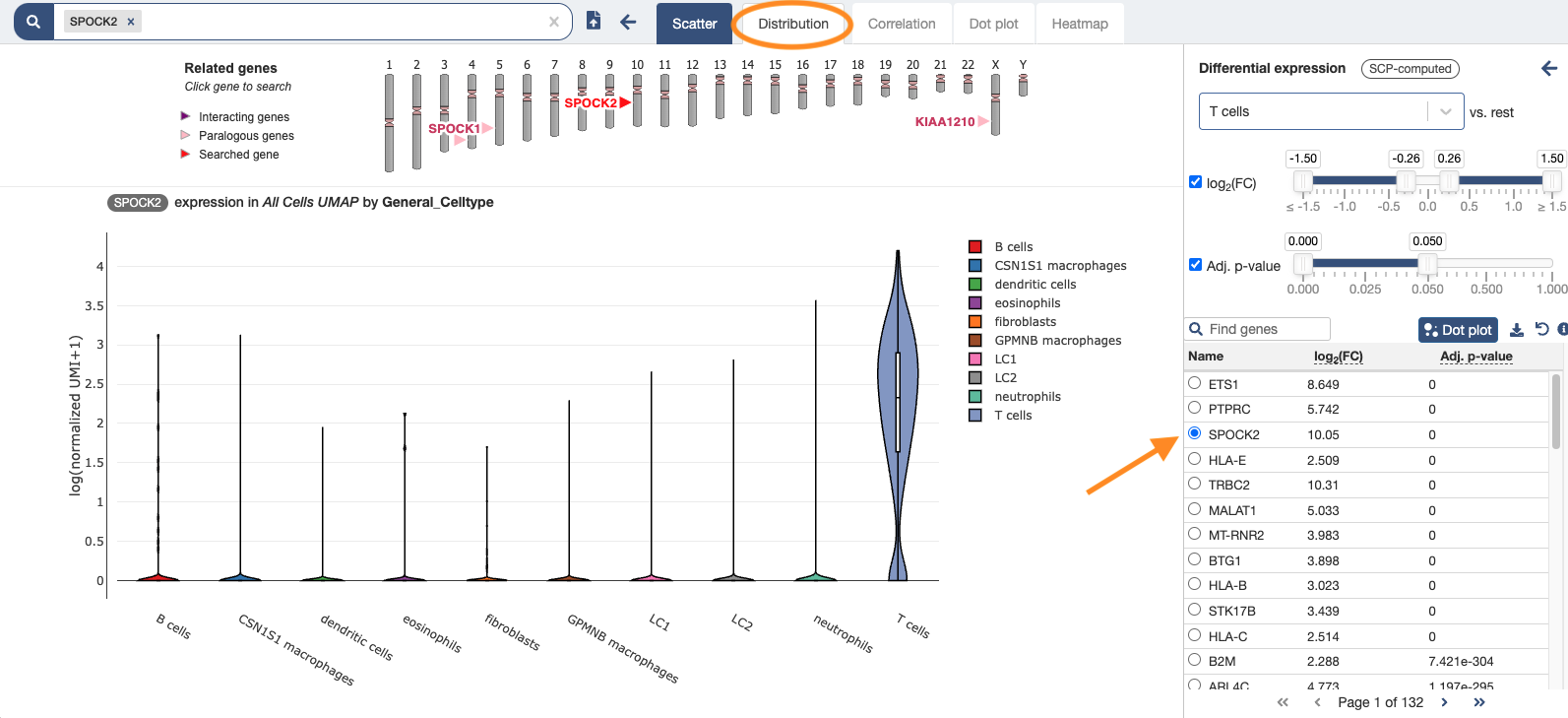1568x718 pixels.
Task: Toggle CSN1S1 macrophages legend swatch
Action: tap(975, 265)
